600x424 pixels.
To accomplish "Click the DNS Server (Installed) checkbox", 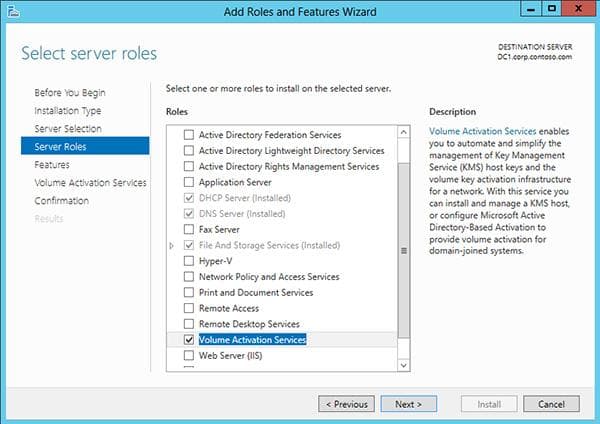I will click(189, 214).
